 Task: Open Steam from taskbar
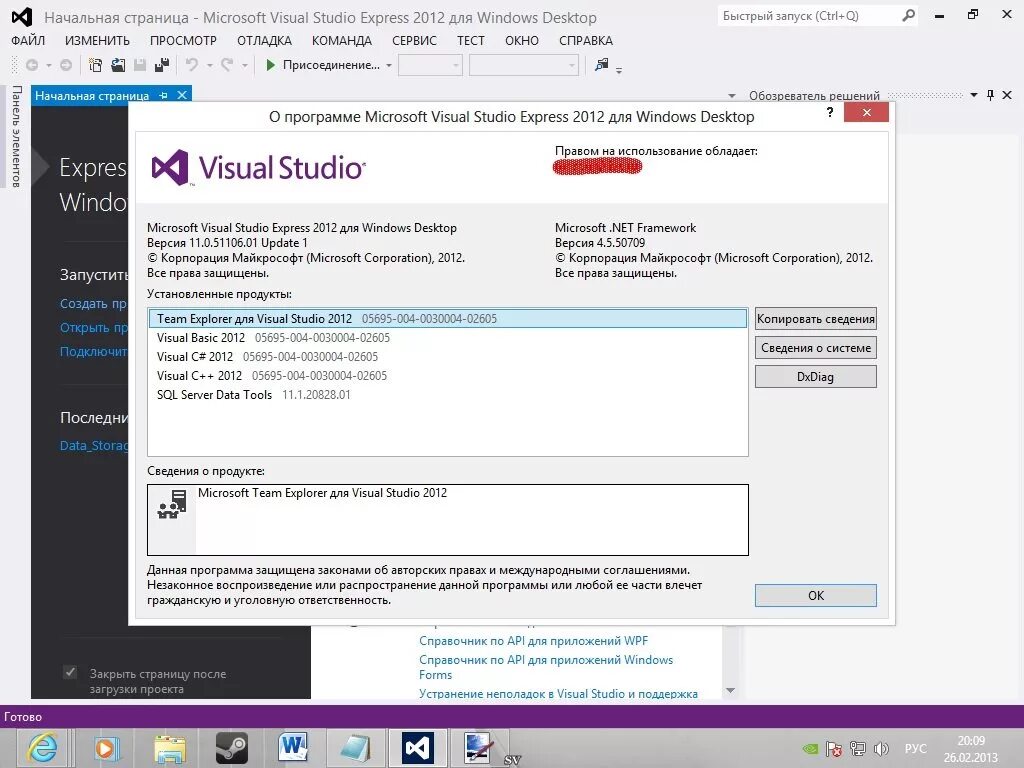point(232,748)
